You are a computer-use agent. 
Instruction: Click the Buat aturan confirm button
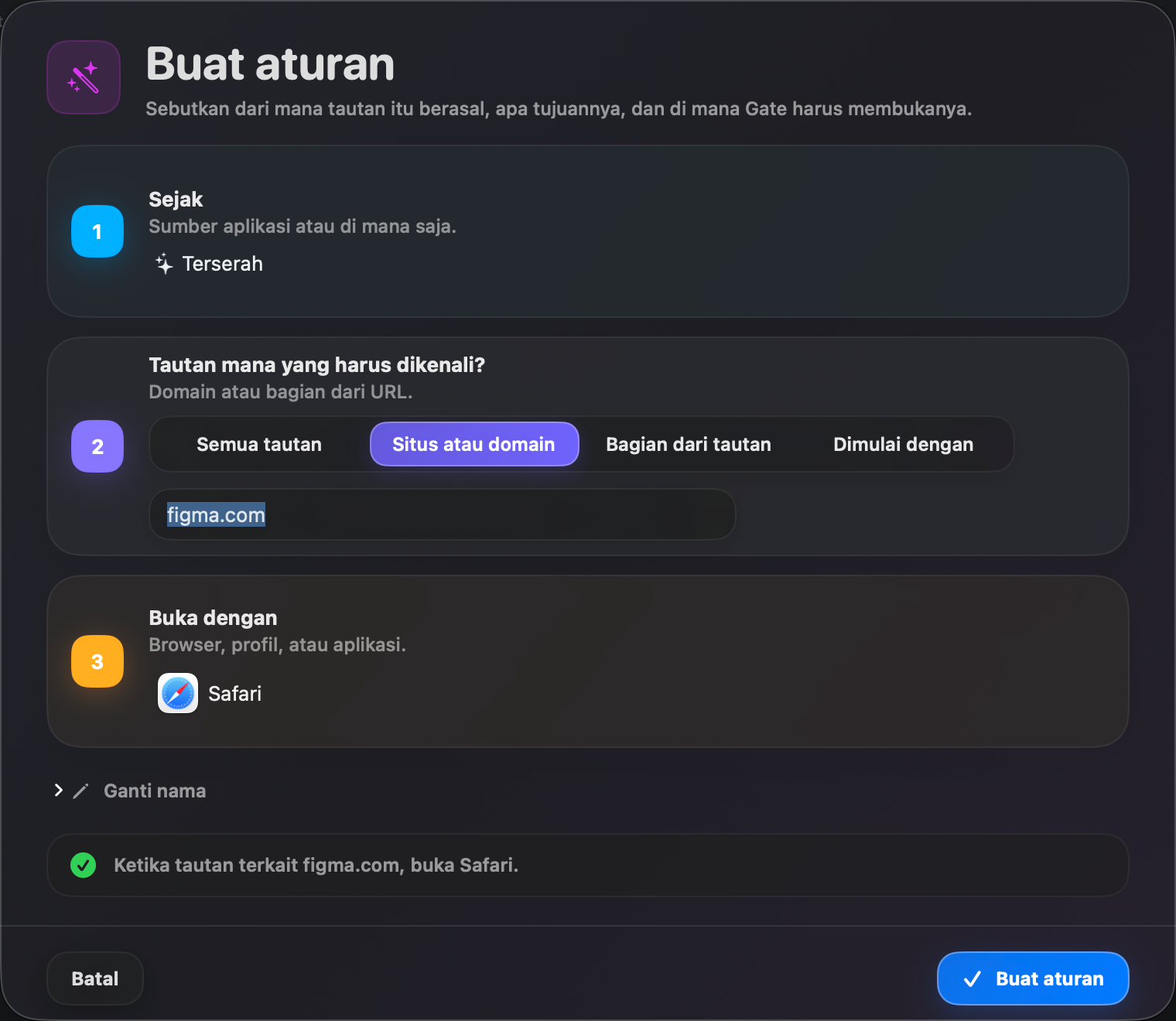coord(1033,978)
